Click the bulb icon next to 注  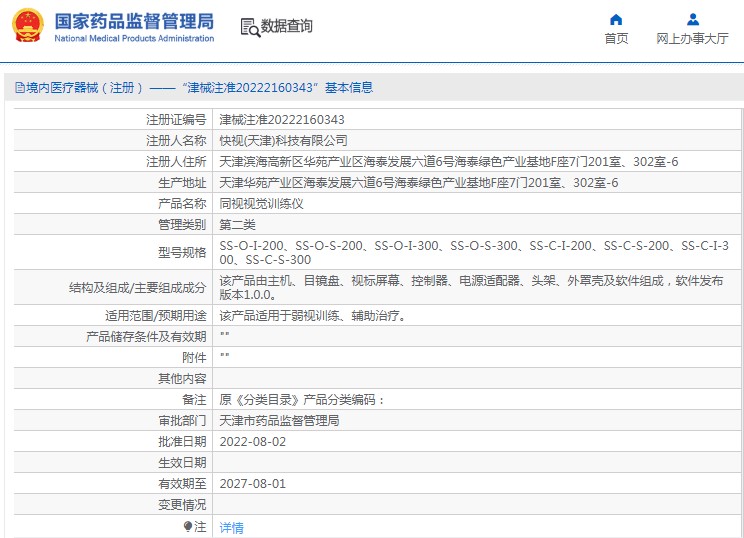point(187,526)
